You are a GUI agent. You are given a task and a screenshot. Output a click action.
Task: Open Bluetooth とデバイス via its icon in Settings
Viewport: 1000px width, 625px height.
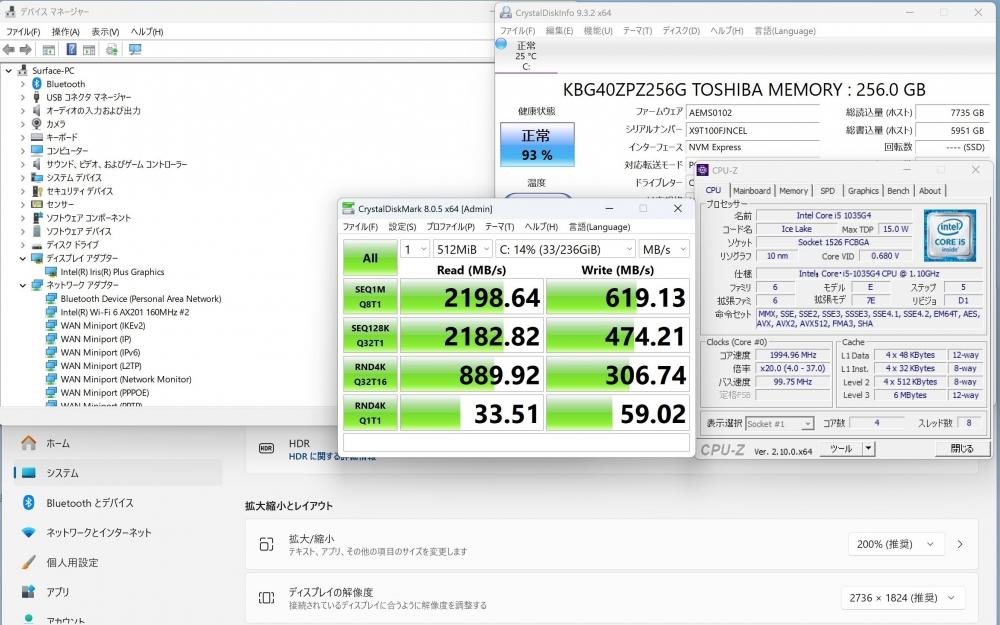[28, 503]
